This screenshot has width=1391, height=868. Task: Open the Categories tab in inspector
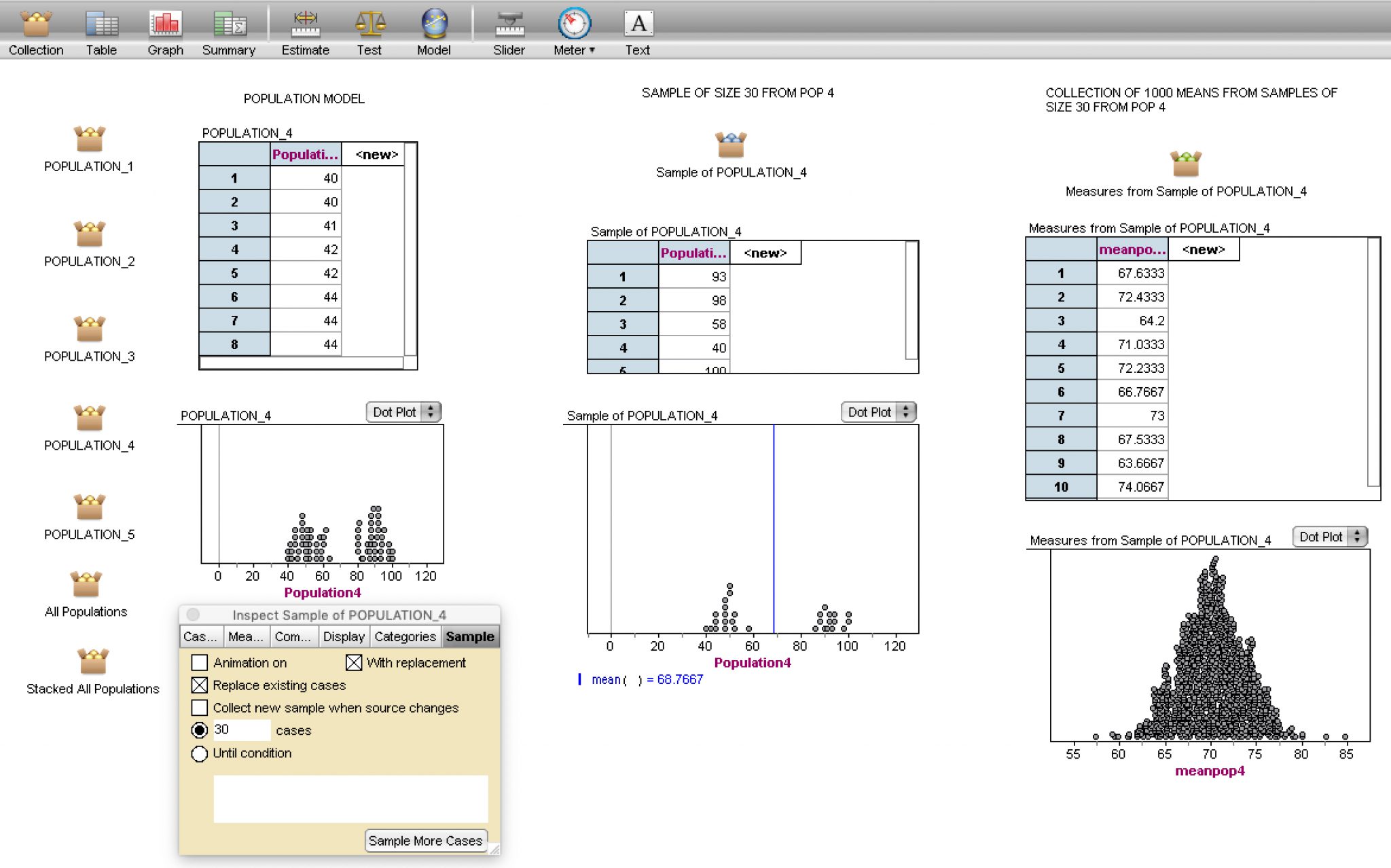pos(405,636)
